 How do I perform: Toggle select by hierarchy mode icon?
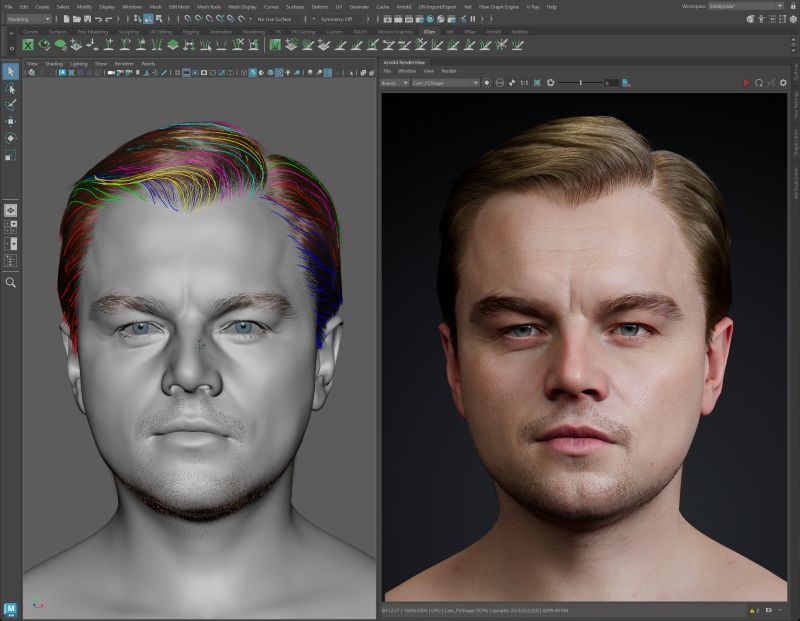click(137, 19)
